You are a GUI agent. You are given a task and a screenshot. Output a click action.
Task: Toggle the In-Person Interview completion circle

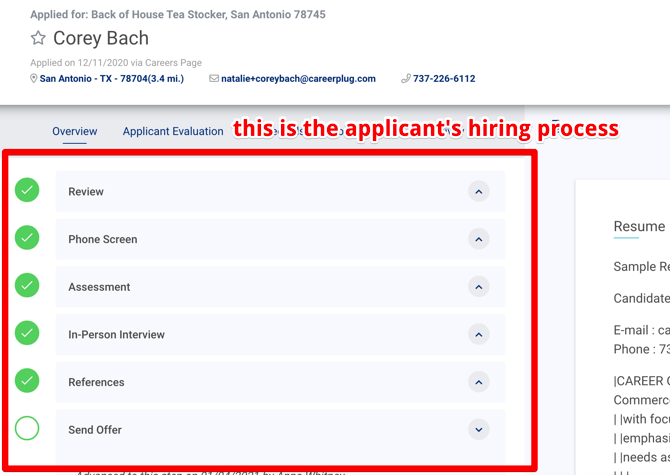[x=27, y=333]
